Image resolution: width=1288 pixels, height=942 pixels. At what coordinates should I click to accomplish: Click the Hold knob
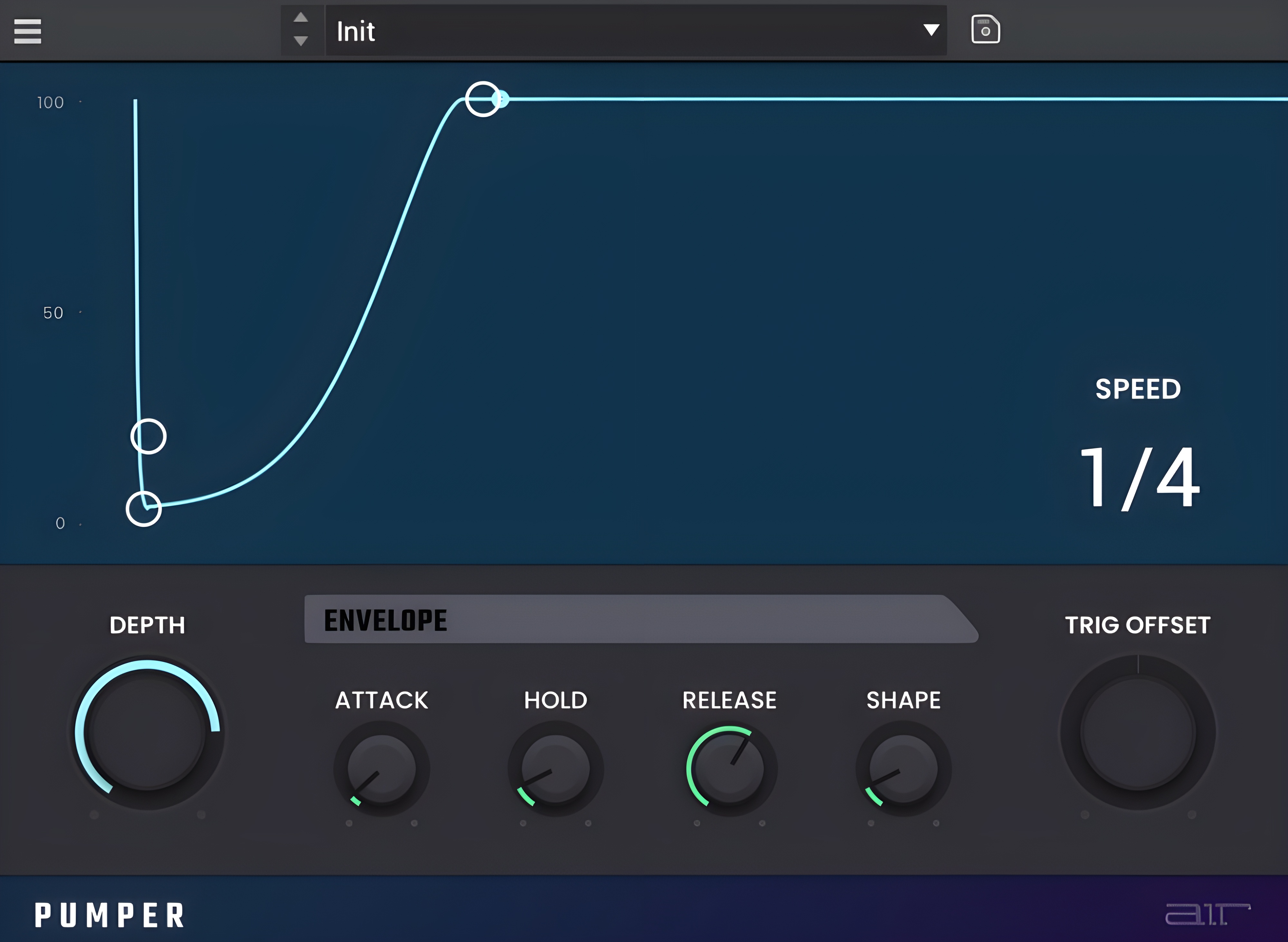(x=555, y=769)
